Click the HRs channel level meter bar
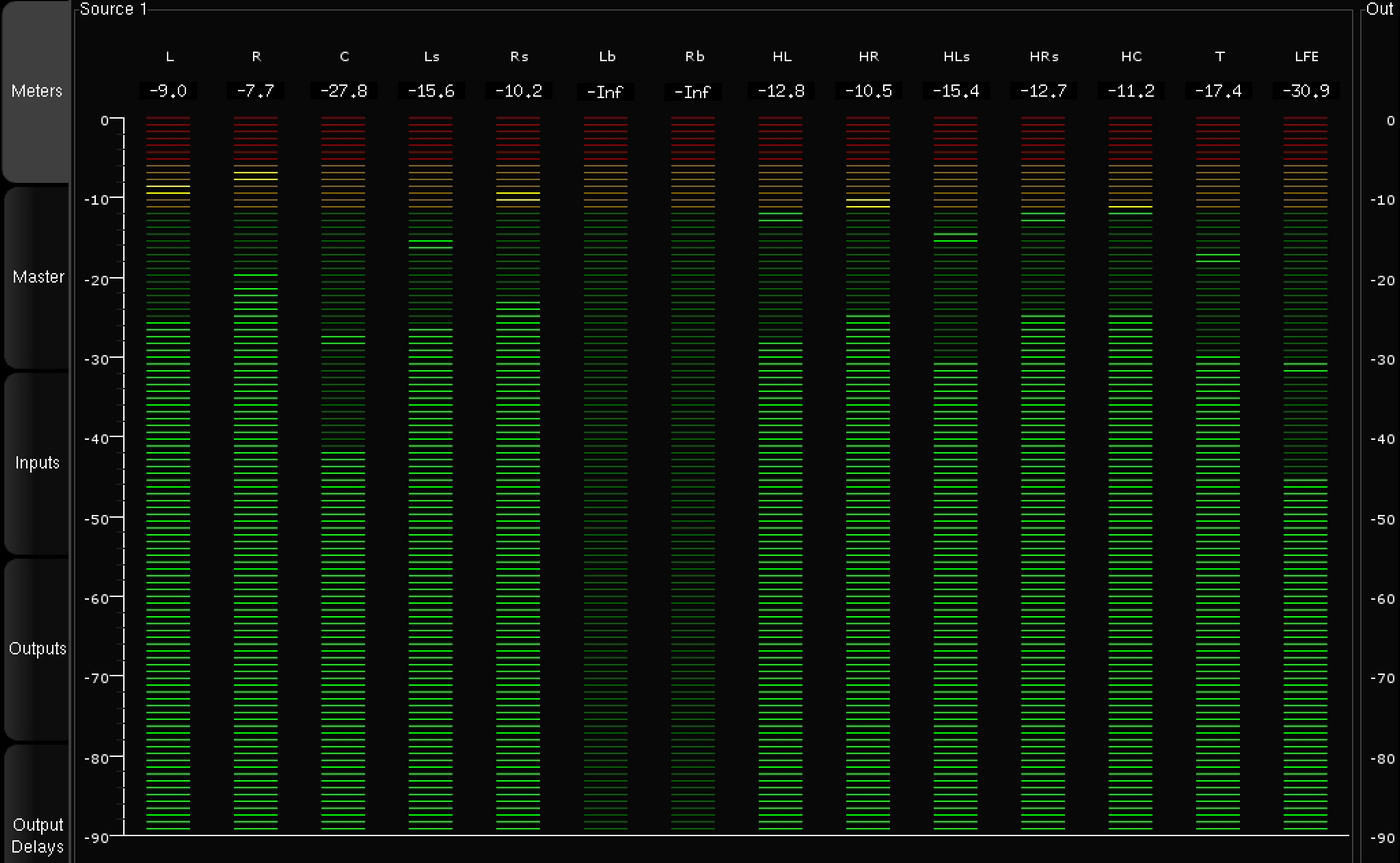Viewport: 1400px width, 863px height. (x=1043, y=500)
